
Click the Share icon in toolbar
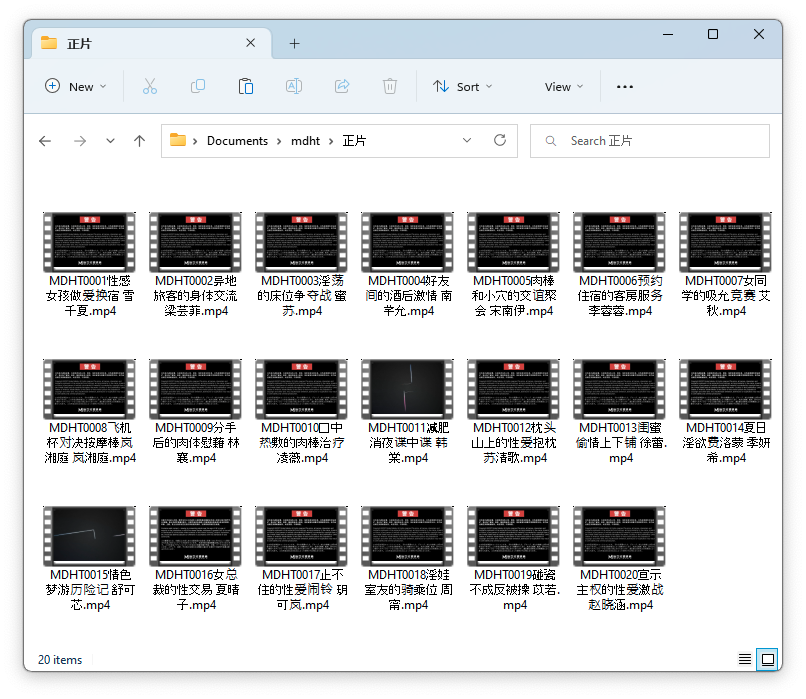tap(342, 87)
